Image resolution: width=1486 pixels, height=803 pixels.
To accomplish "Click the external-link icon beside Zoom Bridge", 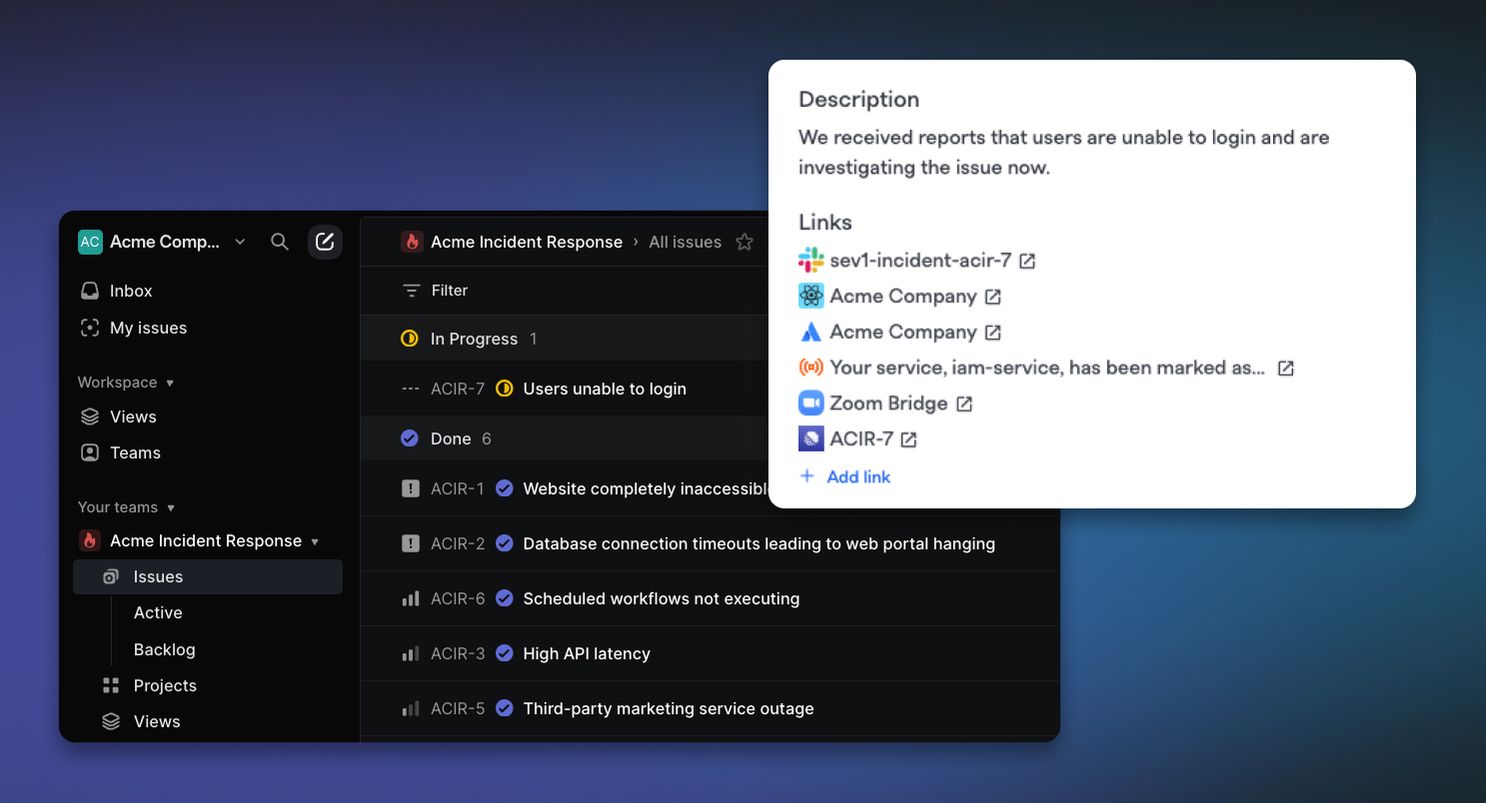I will (x=964, y=404).
